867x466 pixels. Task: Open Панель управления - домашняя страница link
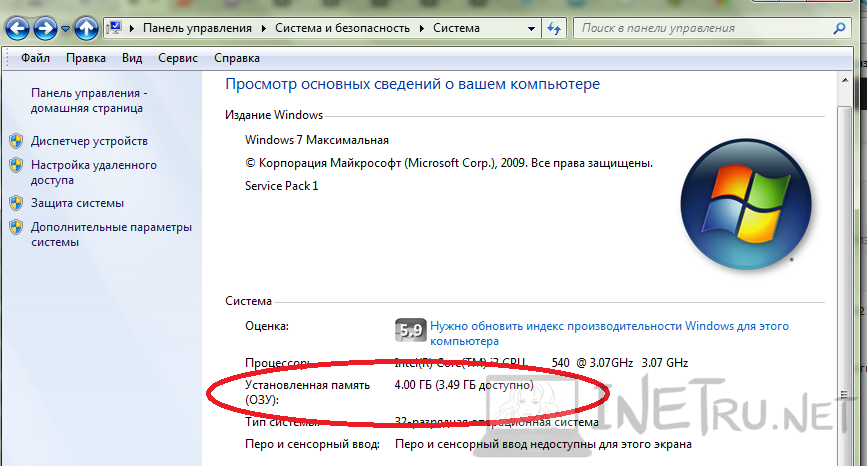click(89, 101)
